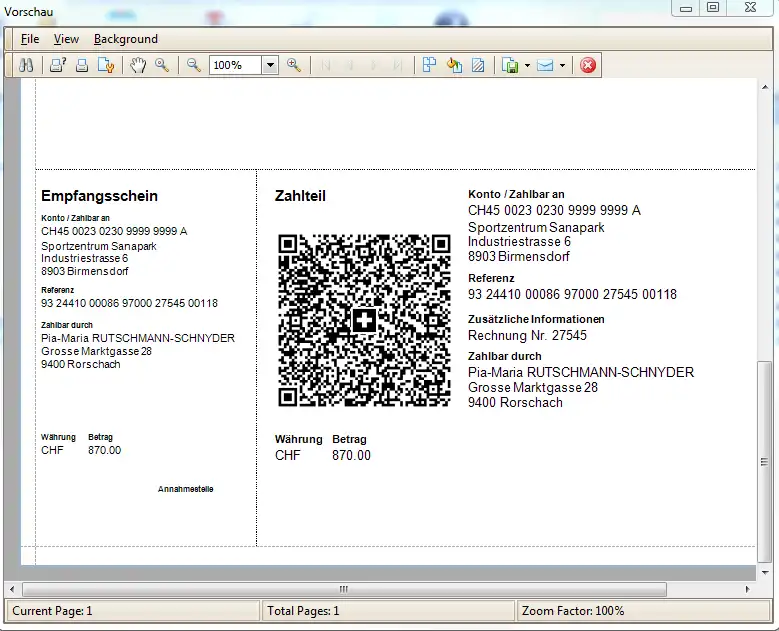Click the horizontal scrollbar right arrow
Screen dimensions: 779x631
[747, 589]
